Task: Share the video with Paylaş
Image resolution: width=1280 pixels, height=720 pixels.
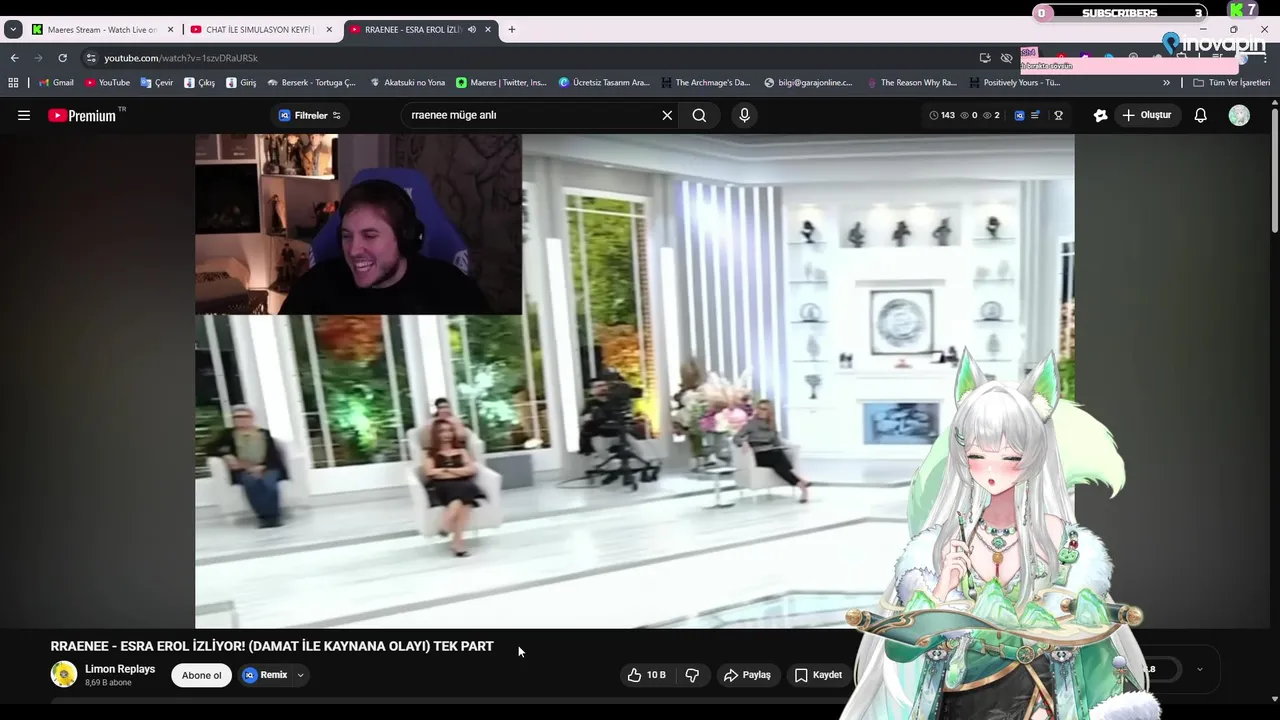Action: (x=747, y=675)
